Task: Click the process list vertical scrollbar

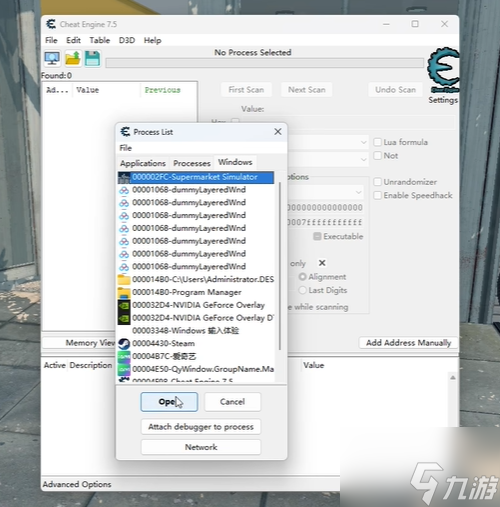Action: click(279, 267)
